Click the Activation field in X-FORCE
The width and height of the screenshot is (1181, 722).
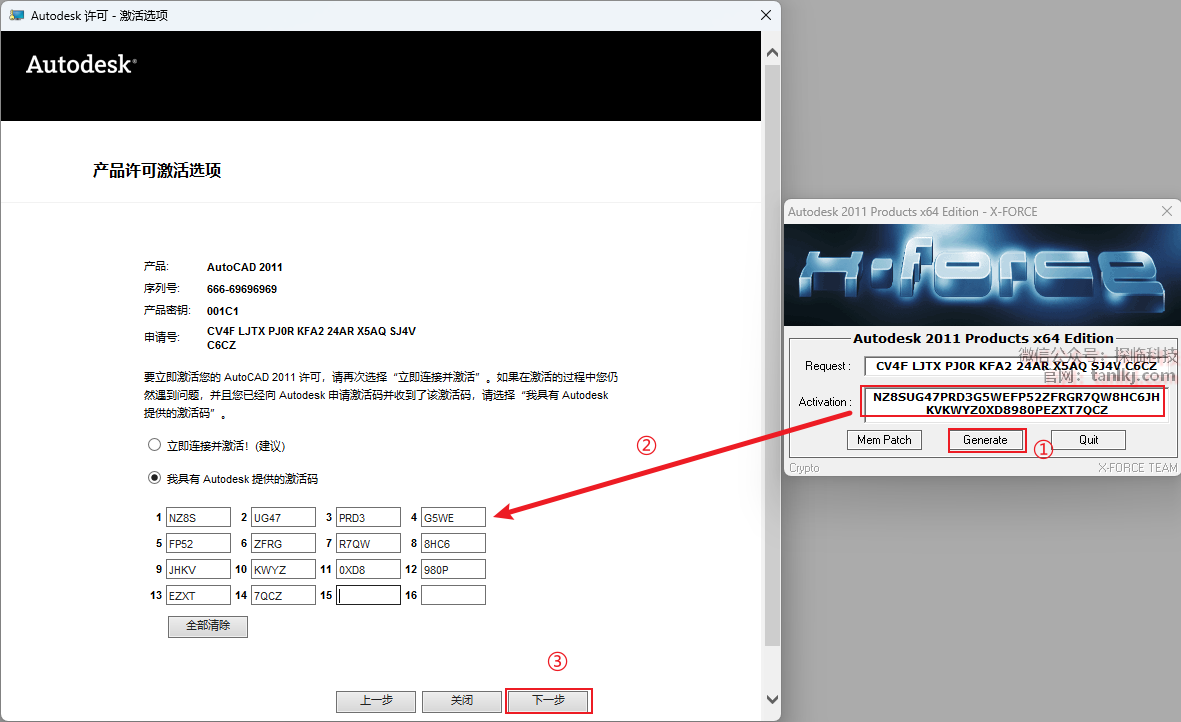click(x=1015, y=403)
